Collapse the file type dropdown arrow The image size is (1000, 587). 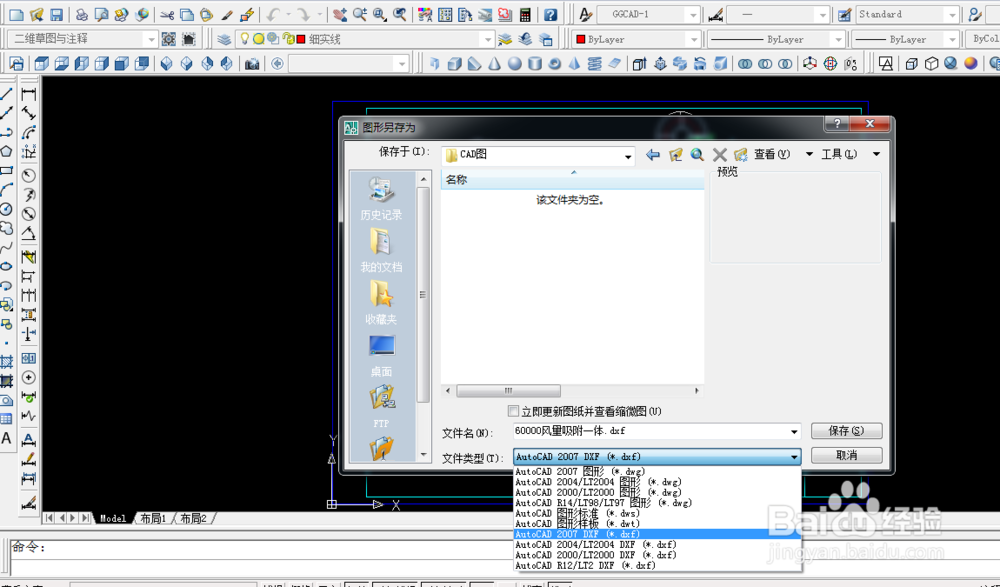pyautogui.click(x=794, y=457)
